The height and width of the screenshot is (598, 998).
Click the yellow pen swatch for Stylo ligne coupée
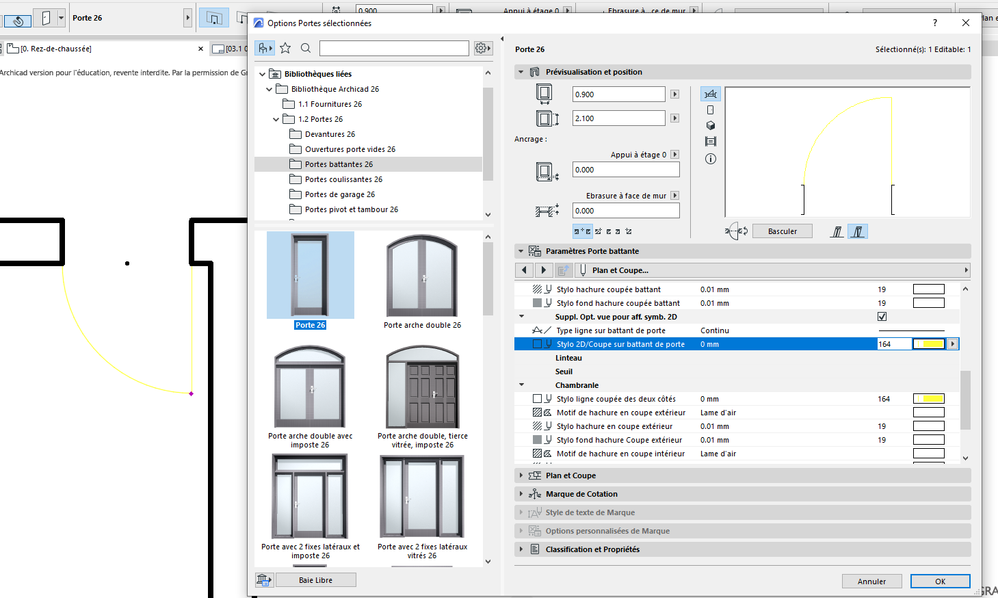(x=928, y=399)
